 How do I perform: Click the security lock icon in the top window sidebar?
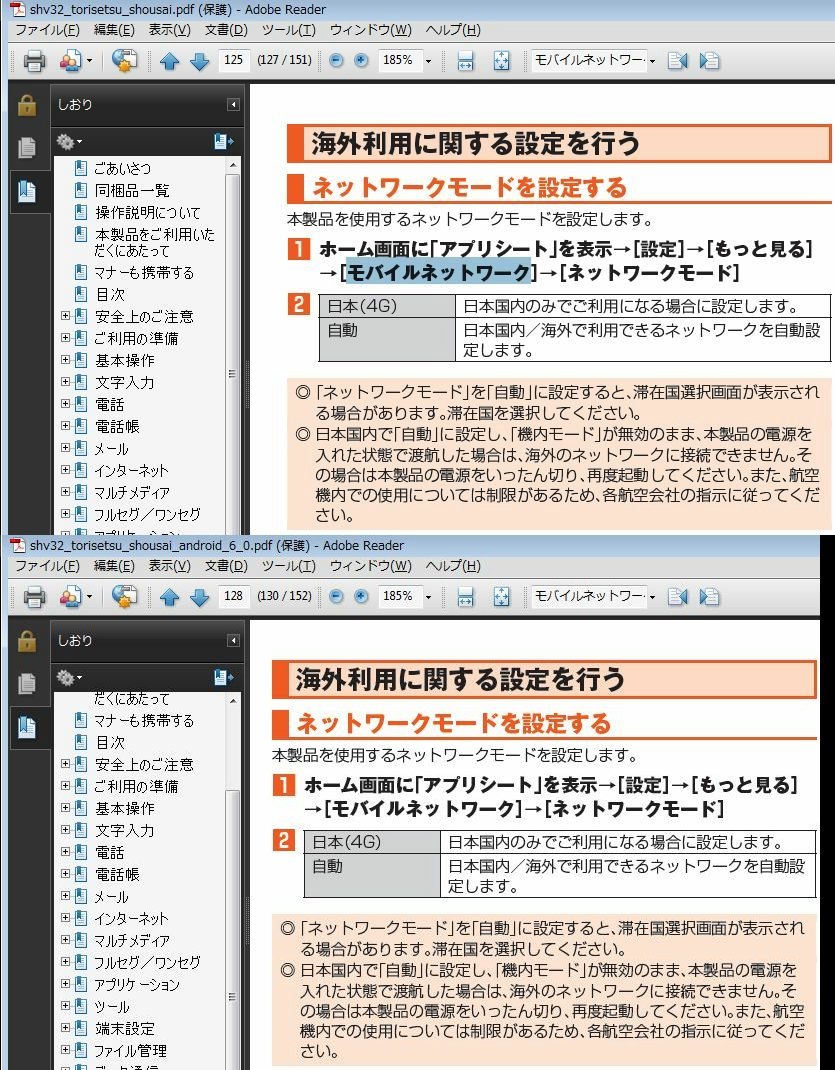click(27, 105)
